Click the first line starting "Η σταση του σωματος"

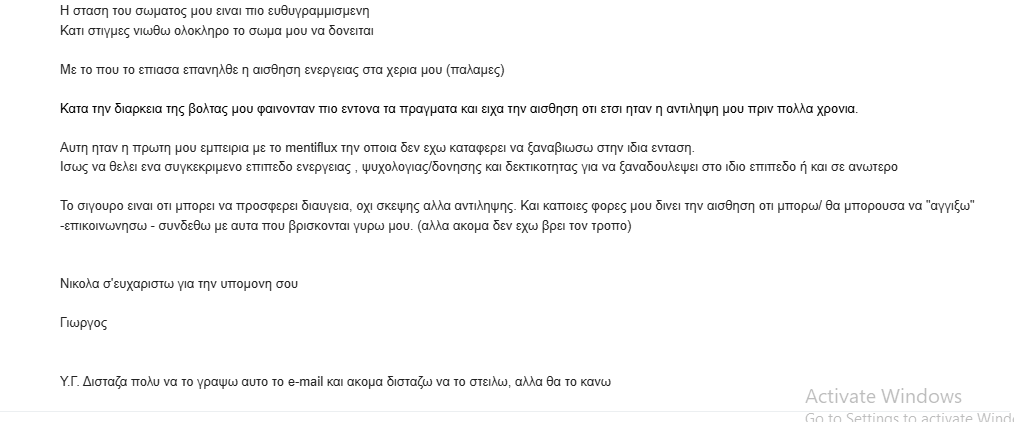tap(214, 12)
